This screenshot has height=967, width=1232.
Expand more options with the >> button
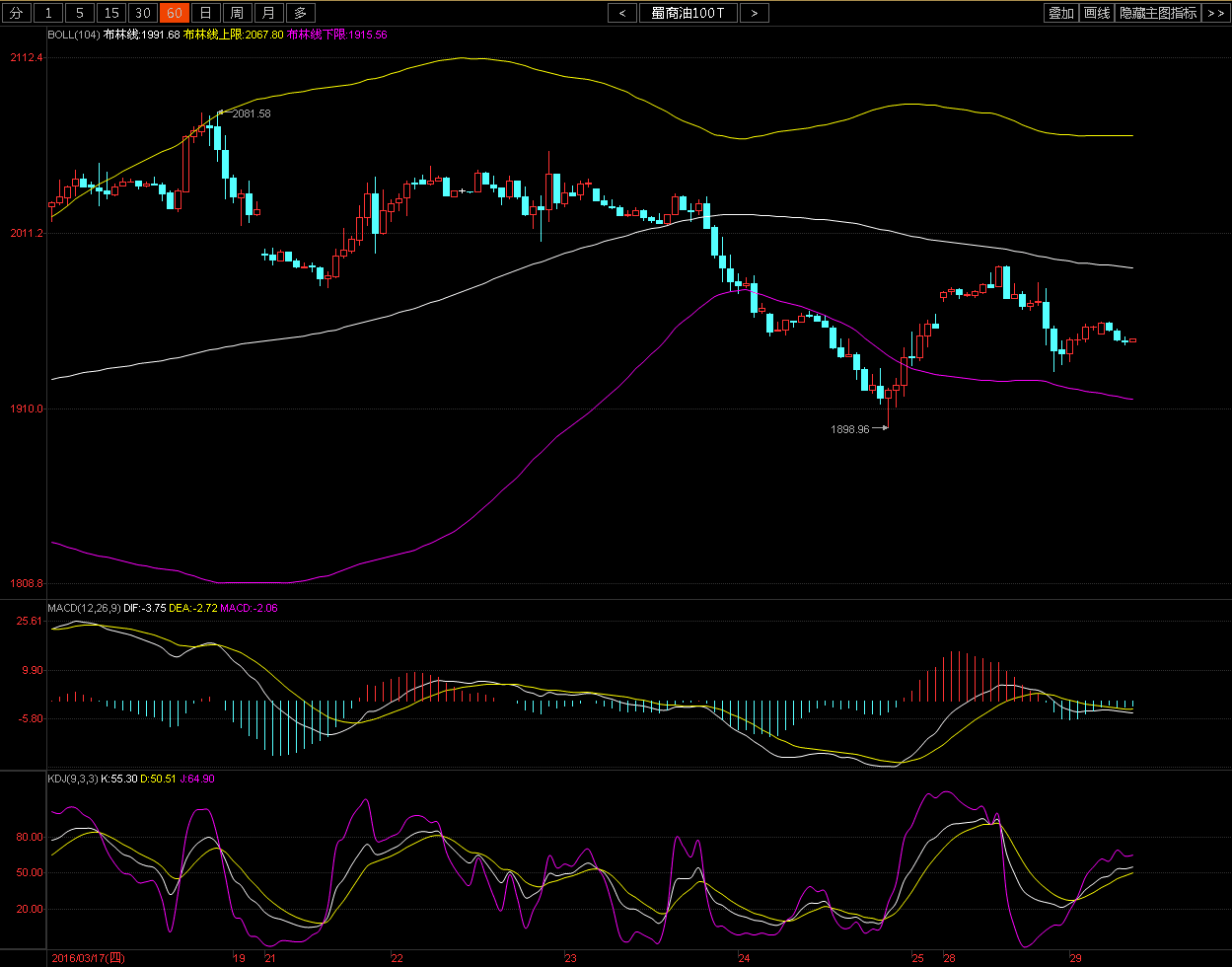(x=1216, y=13)
